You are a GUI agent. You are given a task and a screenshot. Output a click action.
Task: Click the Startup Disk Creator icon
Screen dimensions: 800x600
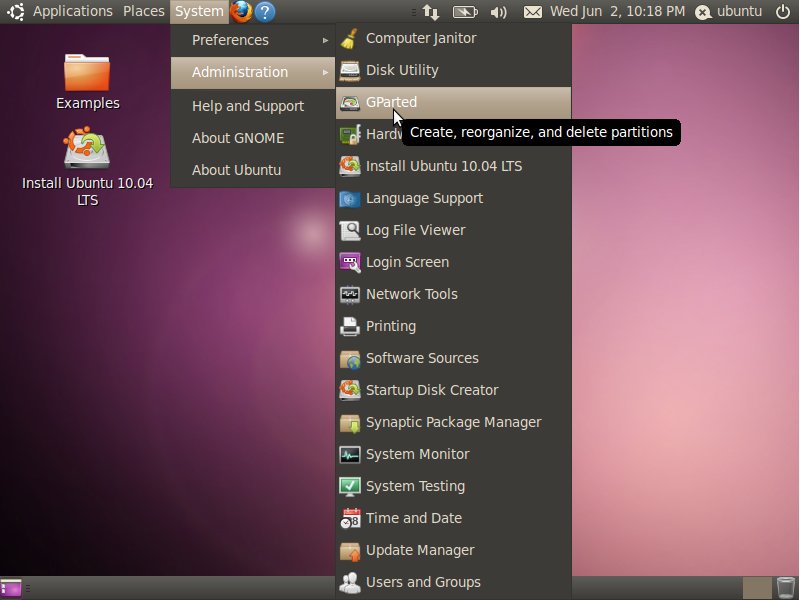point(349,390)
